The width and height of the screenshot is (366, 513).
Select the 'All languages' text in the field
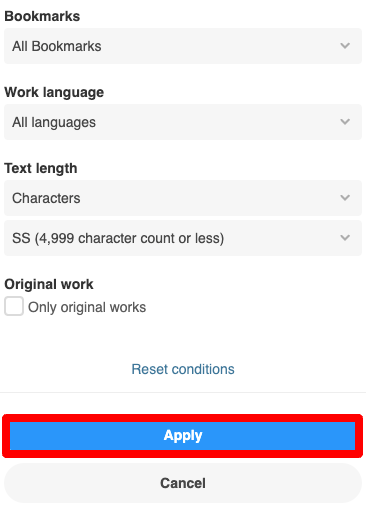(x=54, y=122)
